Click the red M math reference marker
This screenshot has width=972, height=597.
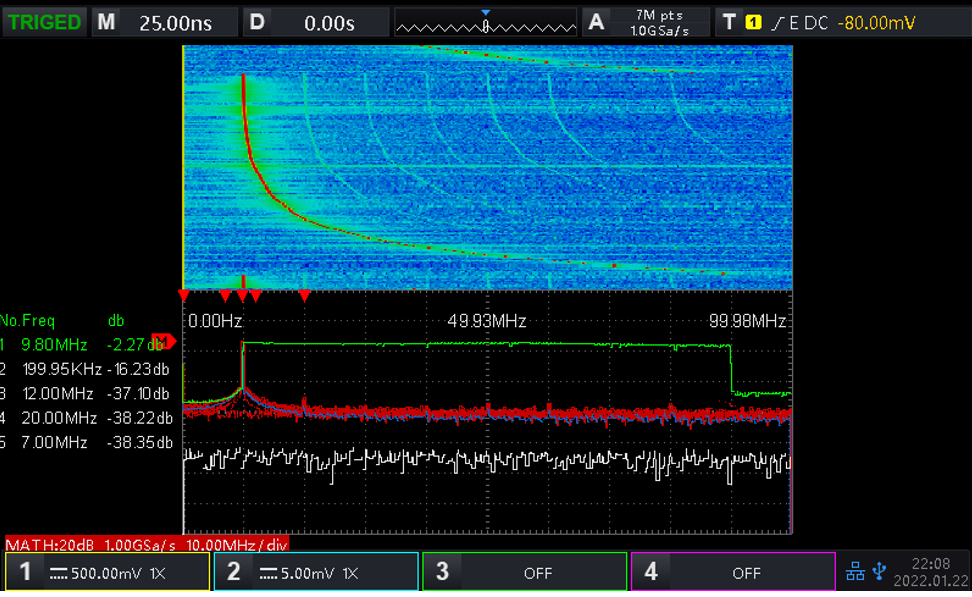click(162, 343)
